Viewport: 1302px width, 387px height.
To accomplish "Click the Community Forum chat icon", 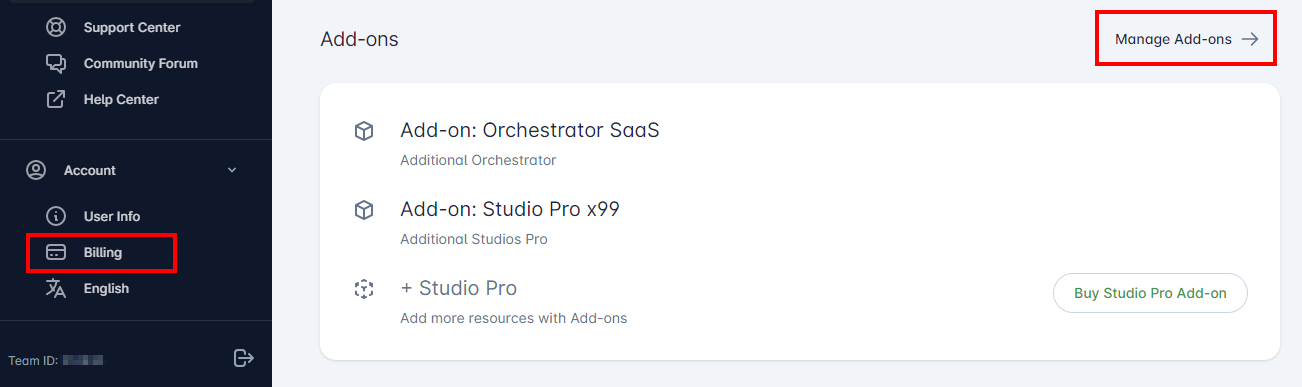I will tap(56, 63).
